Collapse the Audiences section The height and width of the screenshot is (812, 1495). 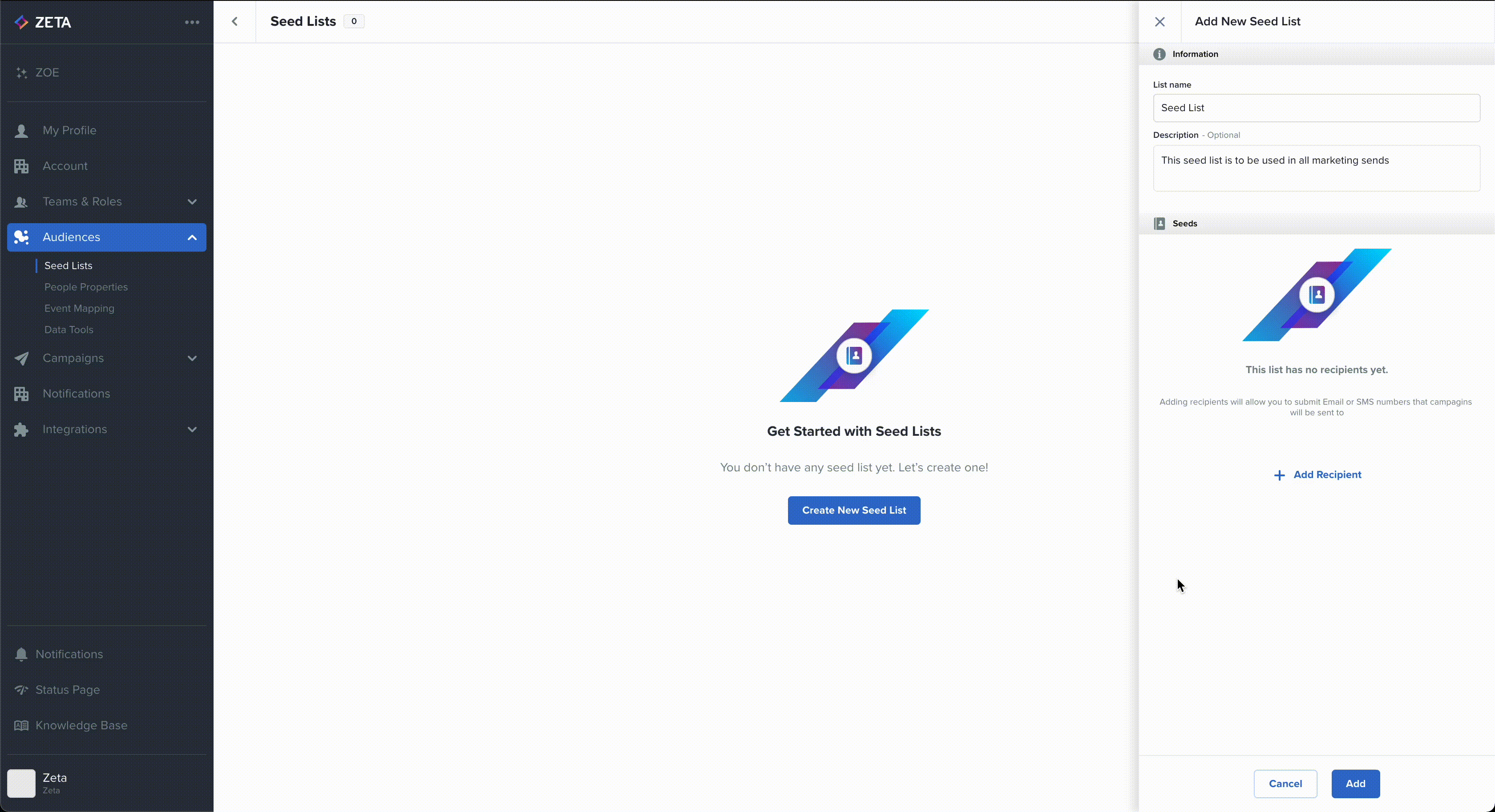tap(191, 237)
